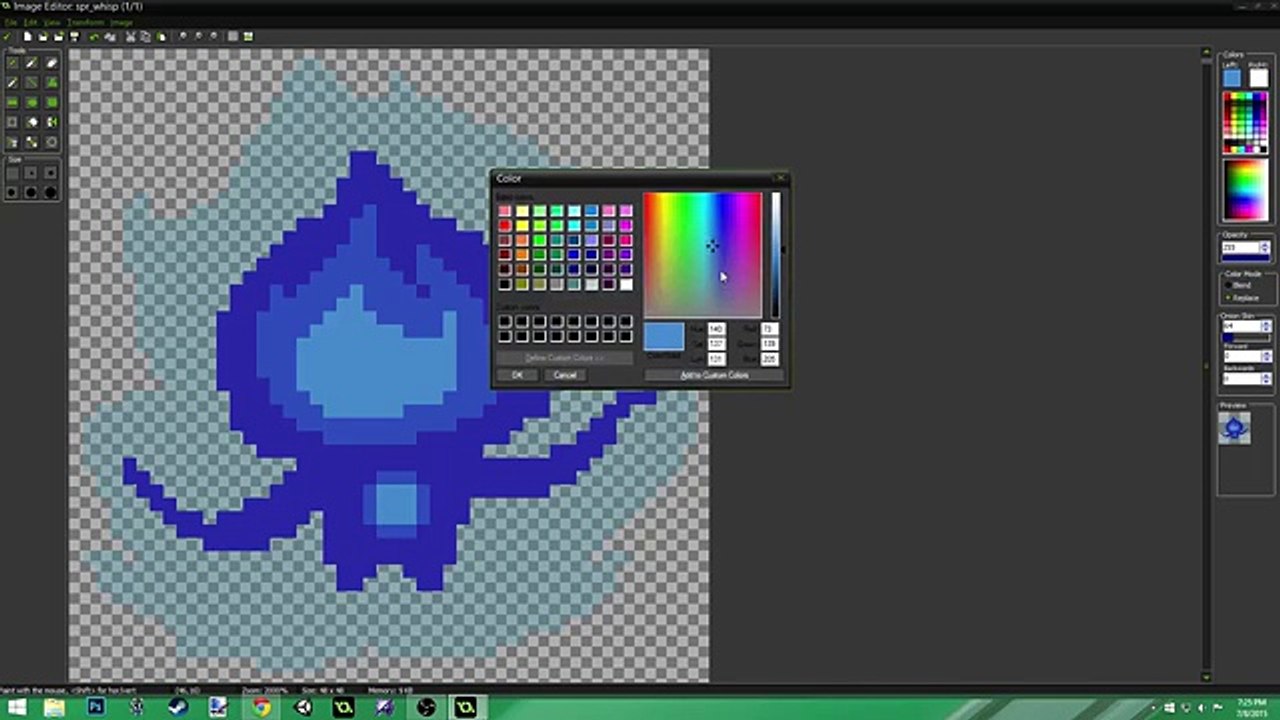Image resolution: width=1280 pixels, height=720 pixels.
Task: Create a new image with the blank page icon
Action: point(27,37)
